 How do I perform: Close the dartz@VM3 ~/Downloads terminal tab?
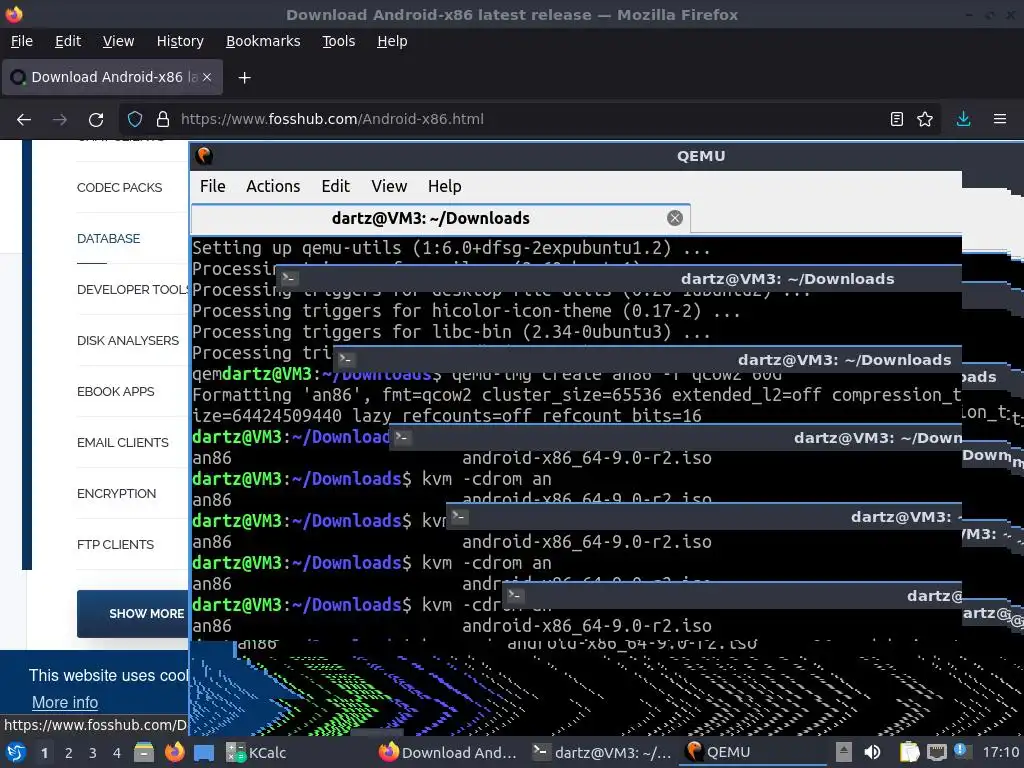[x=675, y=218]
